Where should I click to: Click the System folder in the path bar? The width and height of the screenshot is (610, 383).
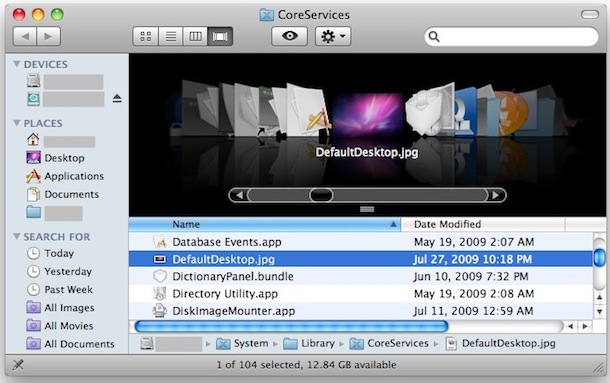click(x=242, y=343)
